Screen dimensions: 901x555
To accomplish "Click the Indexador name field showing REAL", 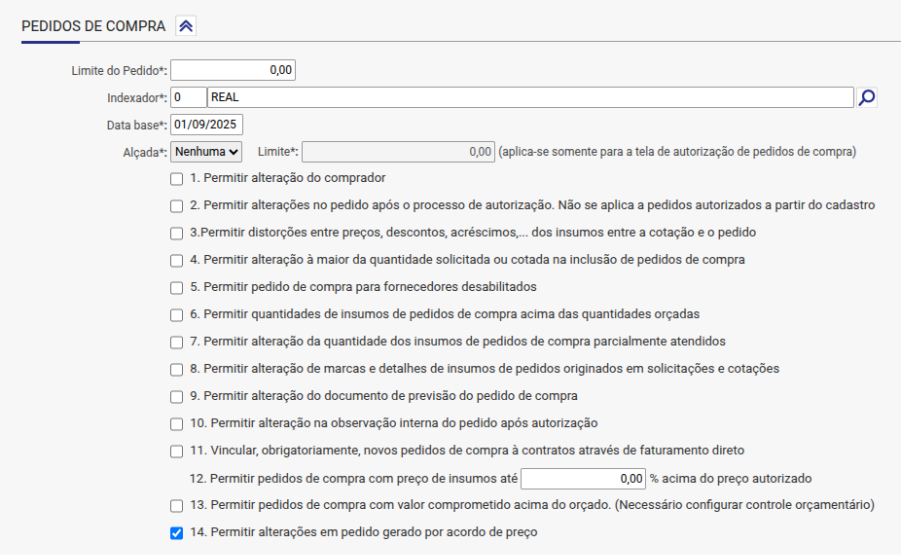I will 530,98.
